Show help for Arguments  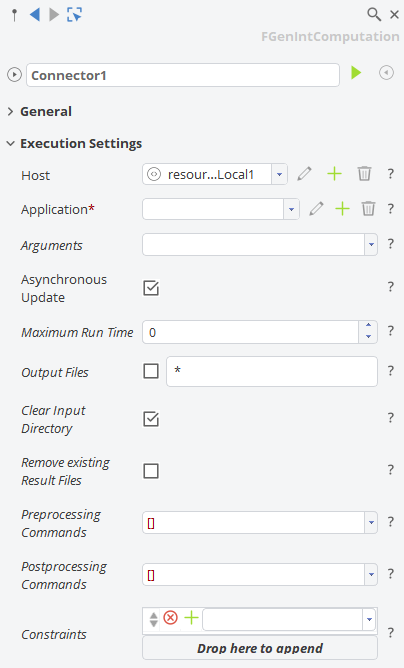click(390, 244)
